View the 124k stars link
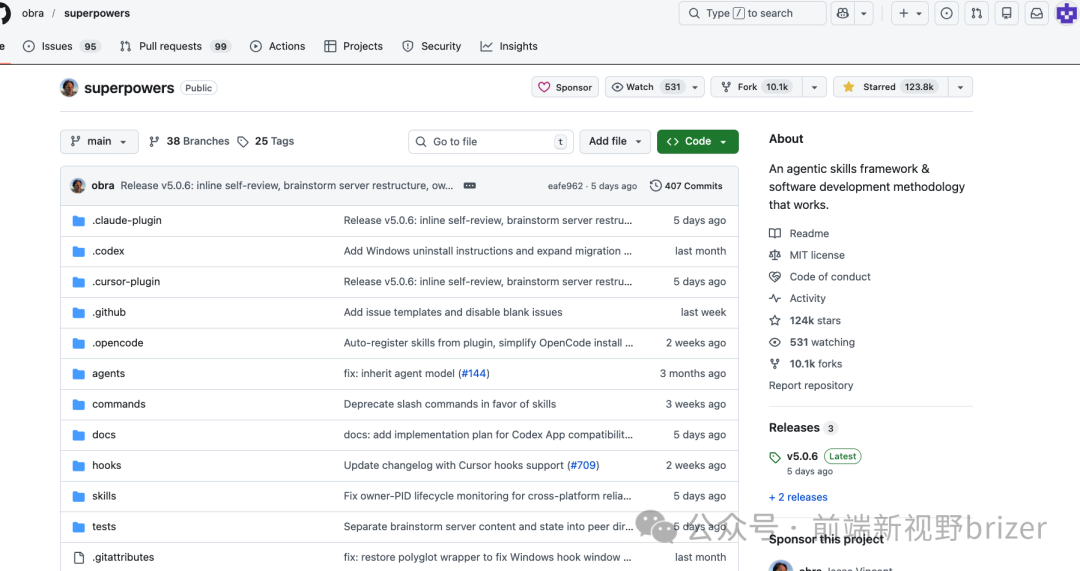This screenshot has height=571, width=1080. pyautogui.click(x=804, y=320)
